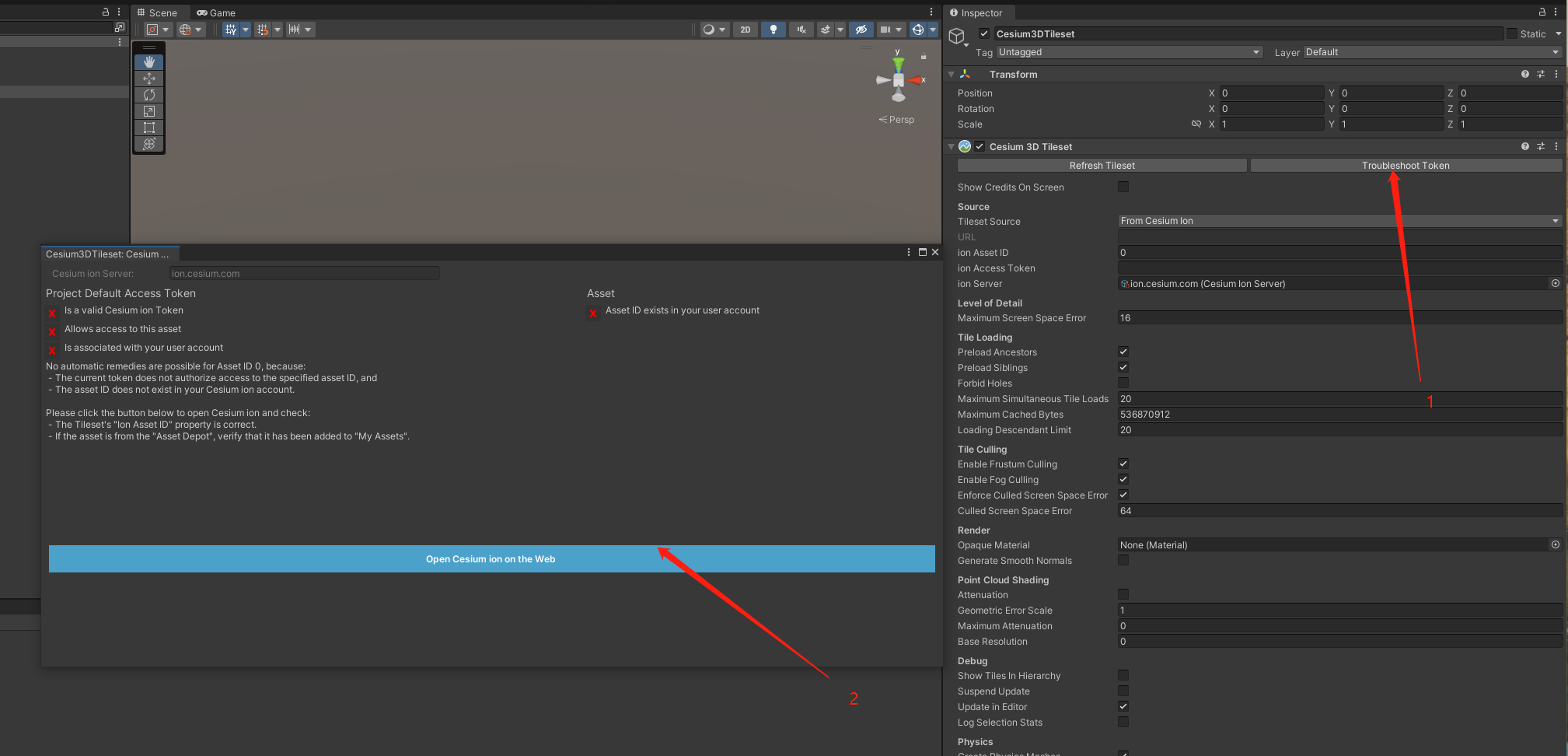The width and height of the screenshot is (1568, 756).
Task: Click the GameObject cube icon selector
Action: [x=958, y=37]
